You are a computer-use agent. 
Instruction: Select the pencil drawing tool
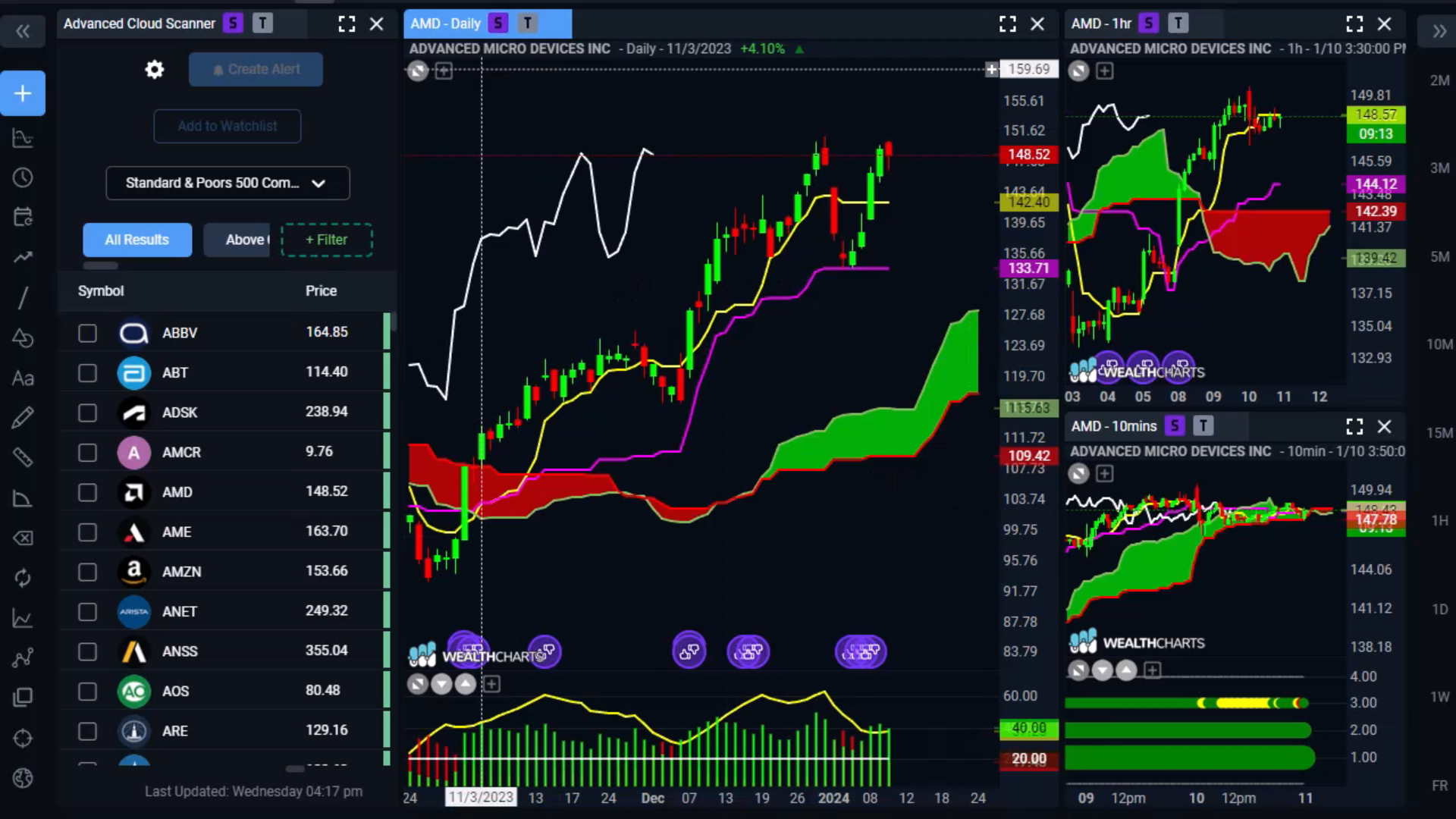[23, 417]
